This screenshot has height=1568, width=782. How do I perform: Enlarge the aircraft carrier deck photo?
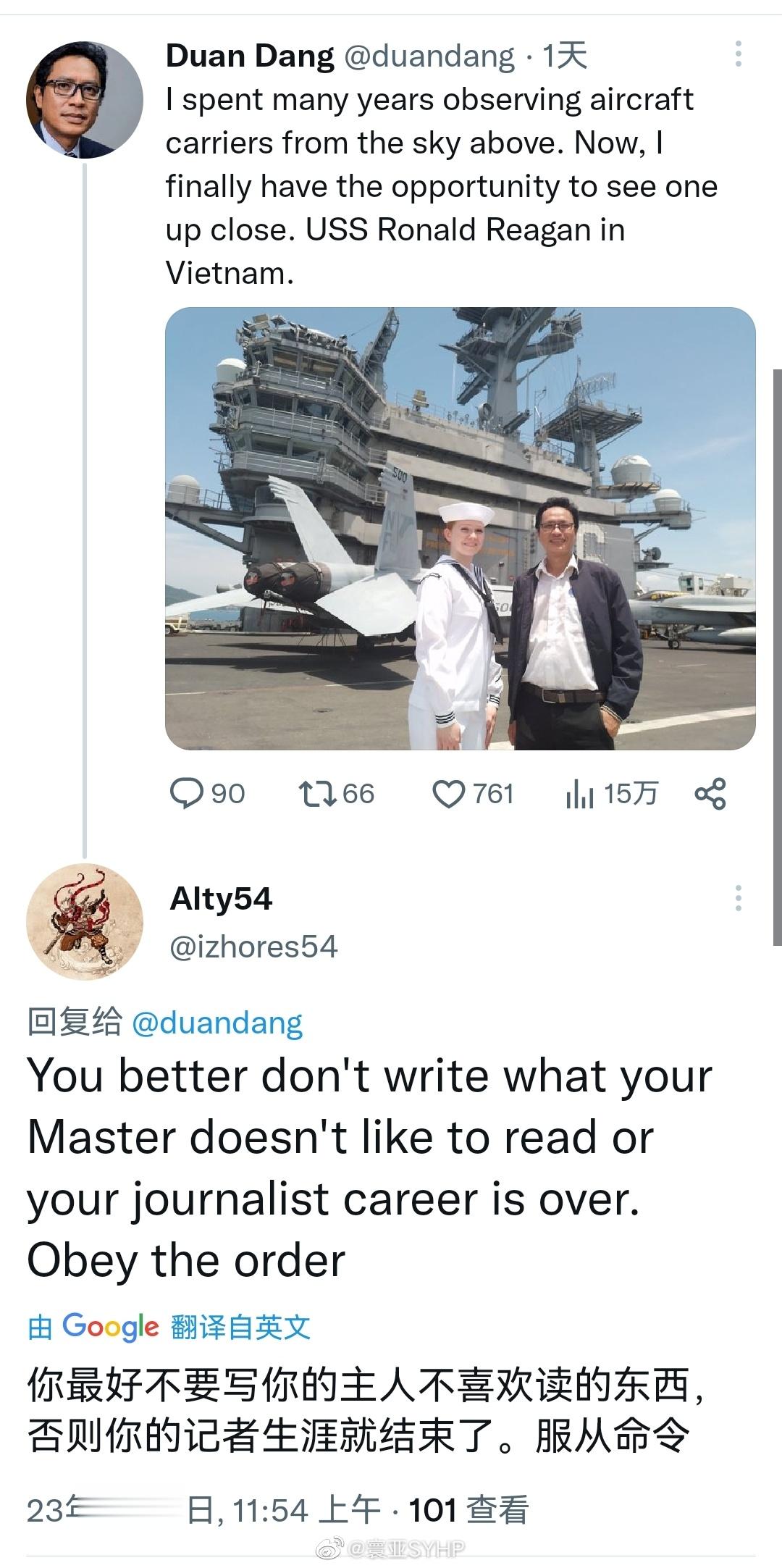461,529
